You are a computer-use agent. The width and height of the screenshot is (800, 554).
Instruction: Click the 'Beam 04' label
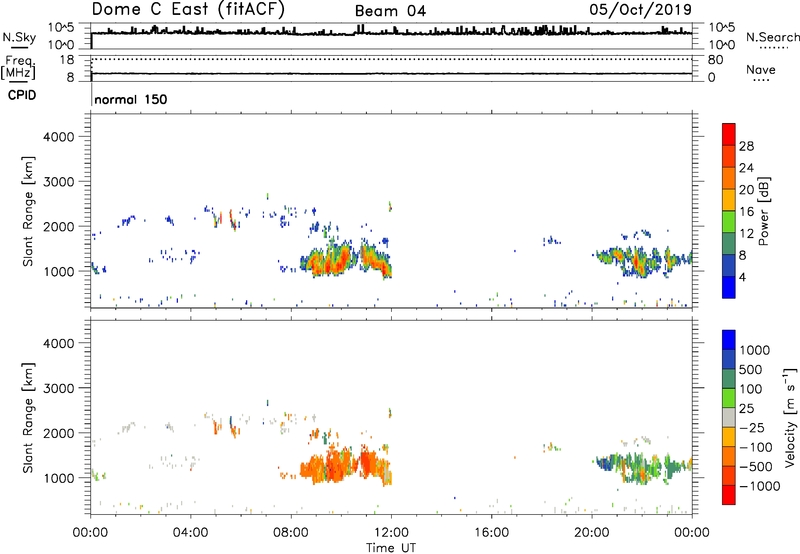pos(390,11)
